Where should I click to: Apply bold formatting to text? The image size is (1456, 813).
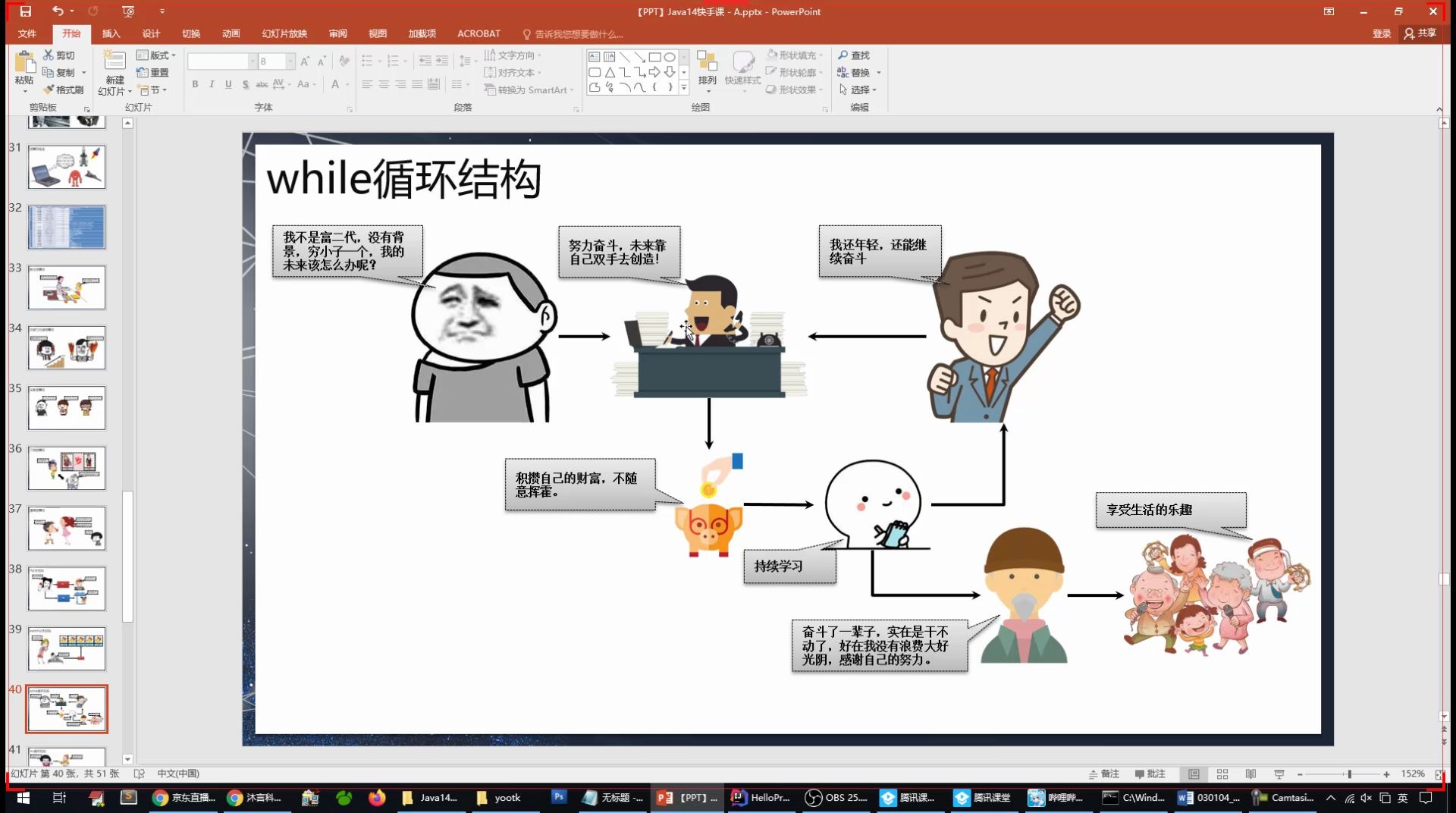(194, 85)
